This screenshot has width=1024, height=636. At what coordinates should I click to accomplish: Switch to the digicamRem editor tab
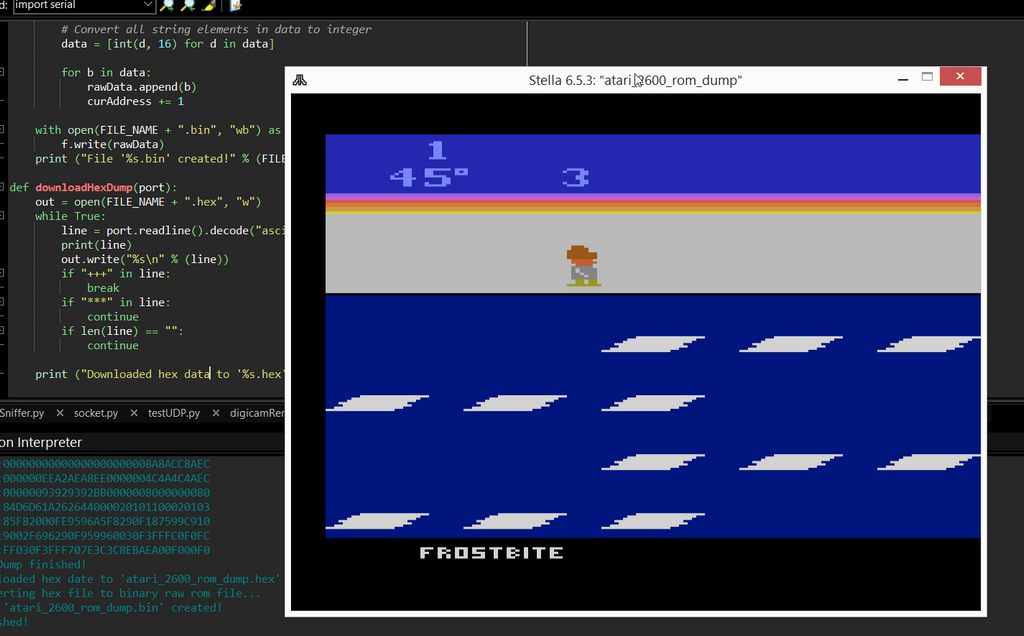pos(257,413)
